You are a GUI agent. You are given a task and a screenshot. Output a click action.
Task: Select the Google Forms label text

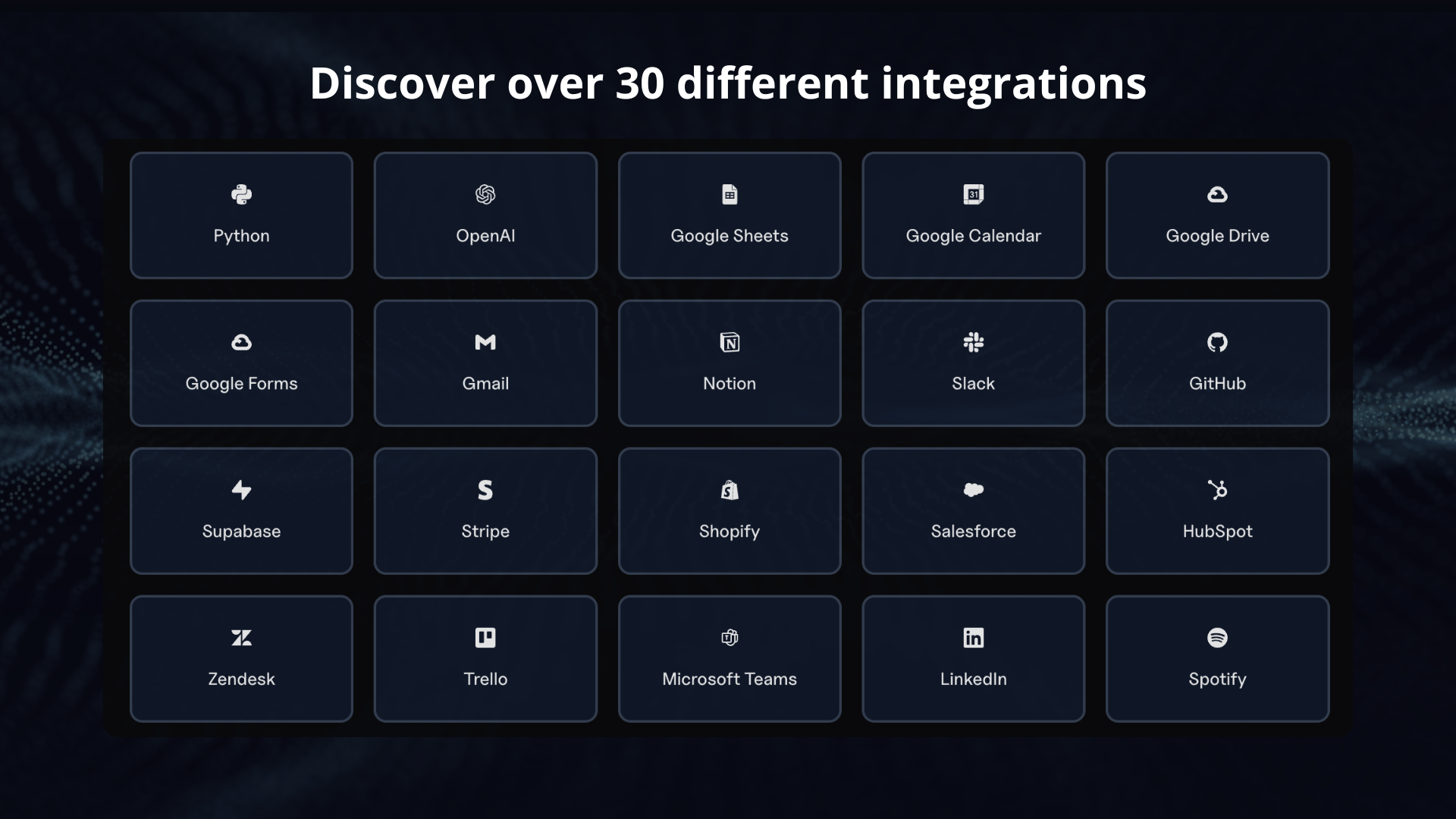click(x=241, y=384)
